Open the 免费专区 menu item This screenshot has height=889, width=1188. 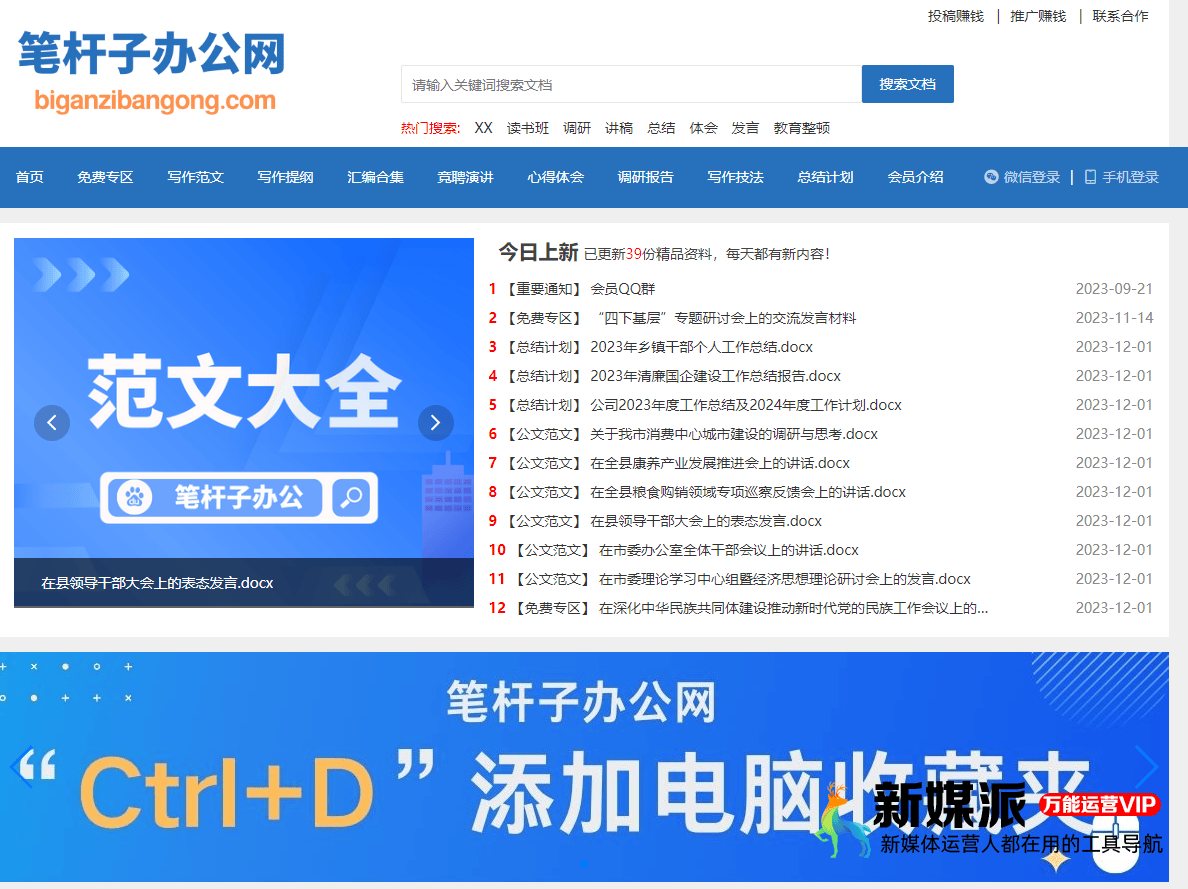tap(104, 177)
